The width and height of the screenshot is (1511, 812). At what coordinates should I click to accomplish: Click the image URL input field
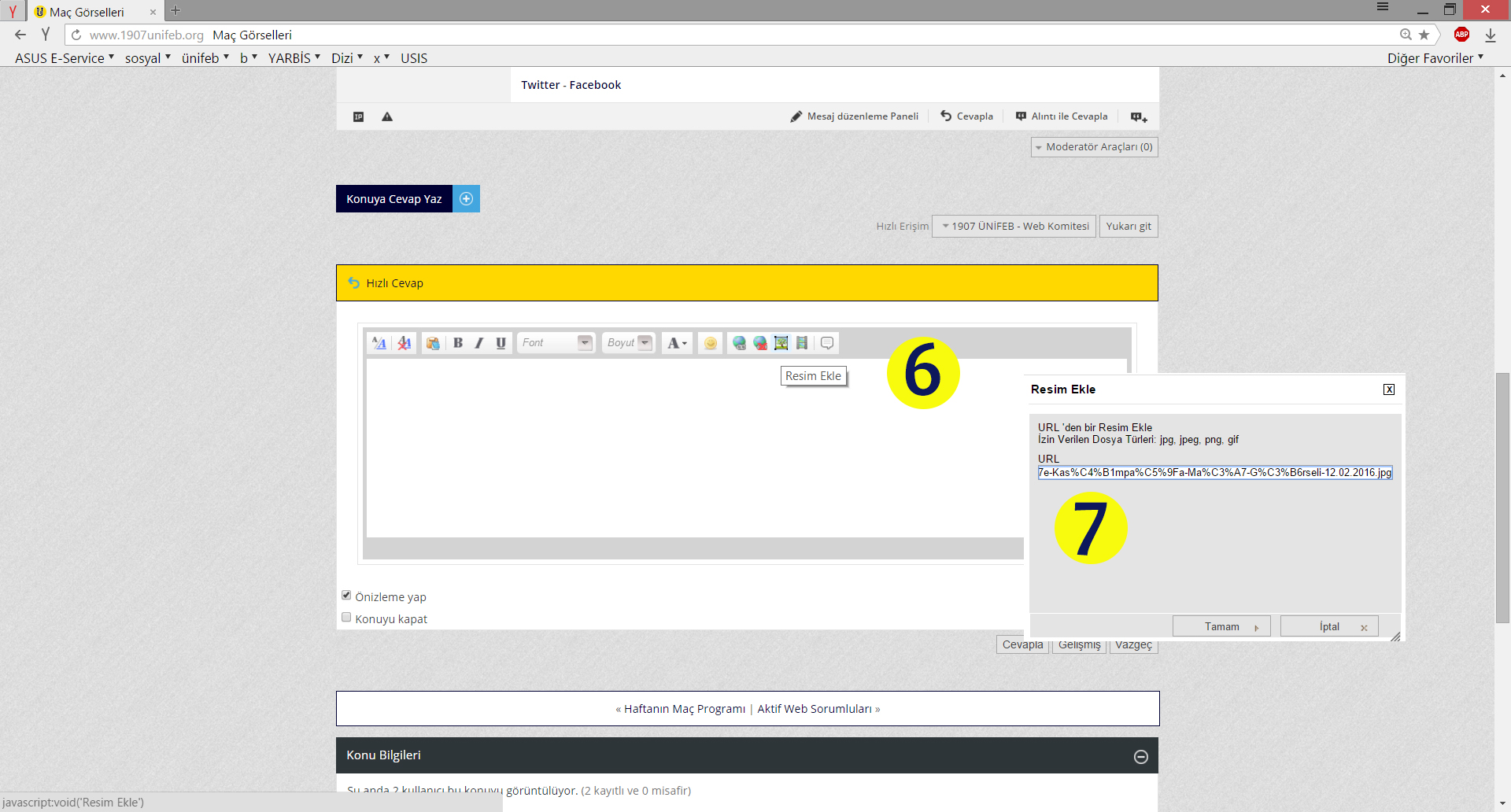tap(1214, 473)
